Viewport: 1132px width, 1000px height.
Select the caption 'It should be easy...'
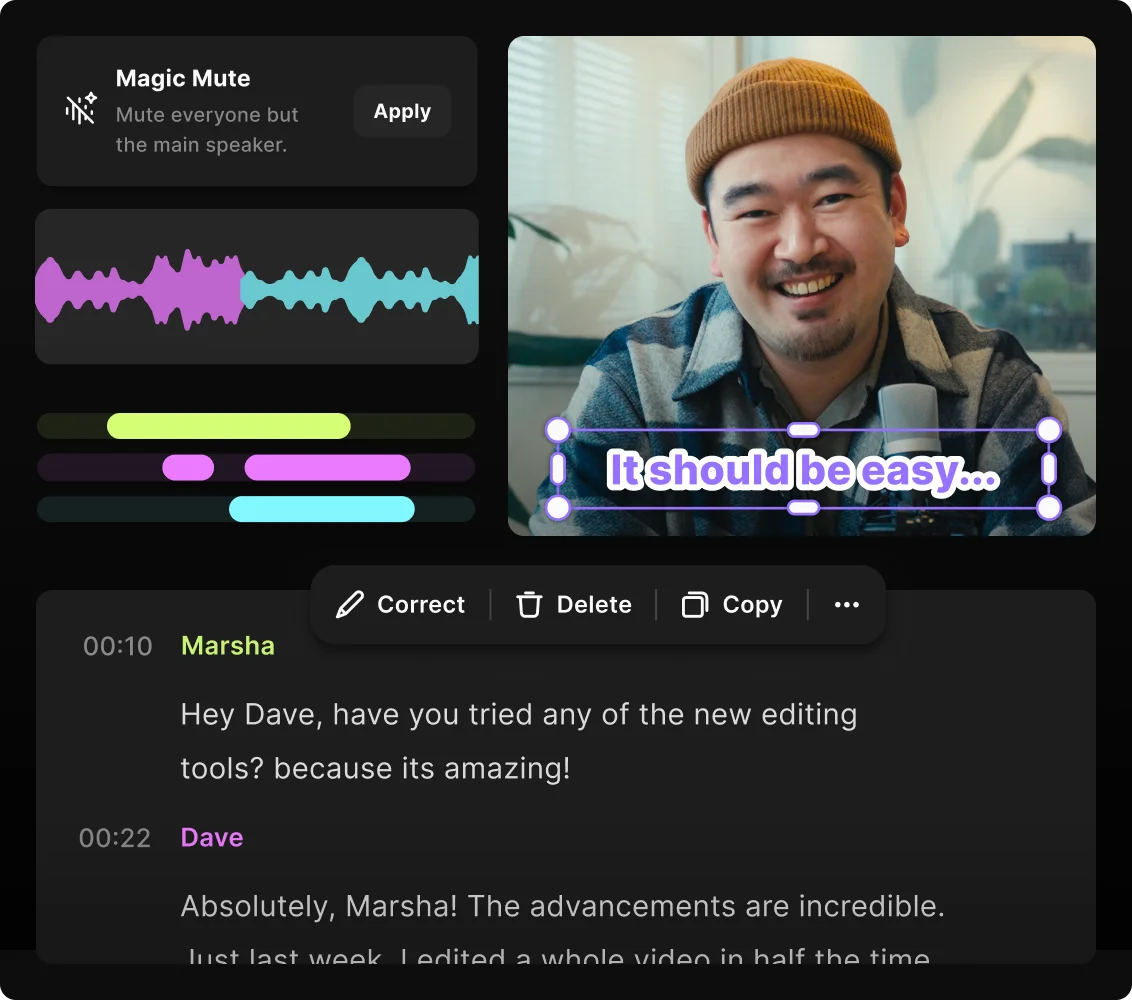pyautogui.click(x=800, y=470)
